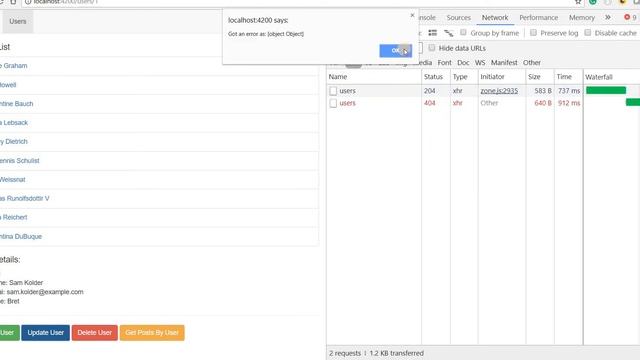Switch to the Sources tab
Screen dimensions: 640x360
(x=458, y=18)
